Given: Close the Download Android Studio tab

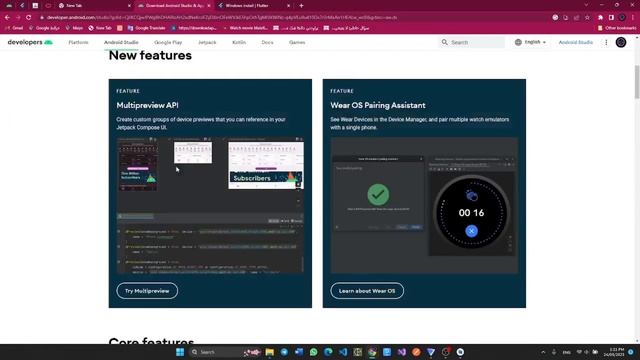Looking at the screenshot, I should (x=209, y=6).
